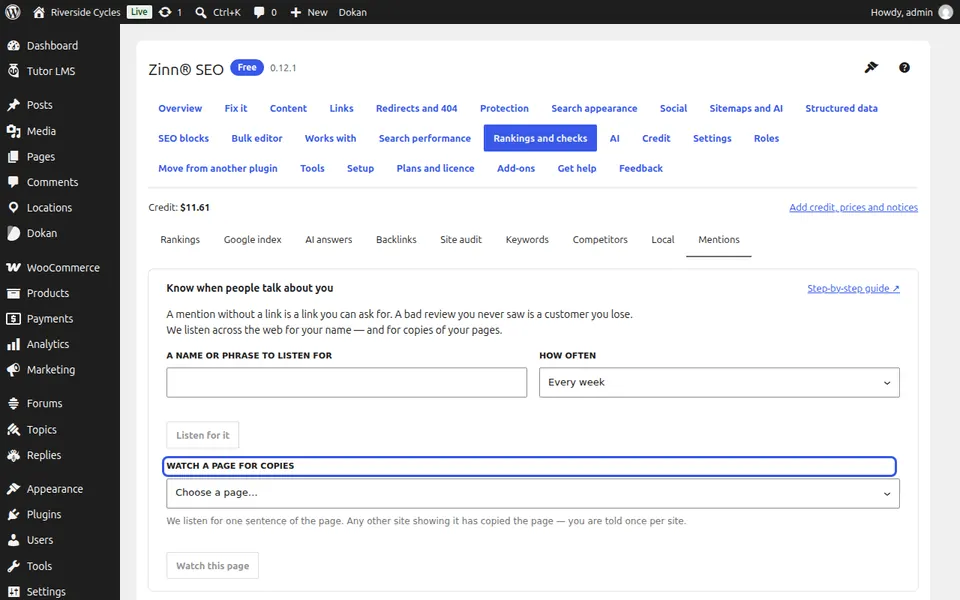Image resolution: width=960 pixels, height=600 pixels.
Task: Focus the name or phrase input field
Action: 347,383
